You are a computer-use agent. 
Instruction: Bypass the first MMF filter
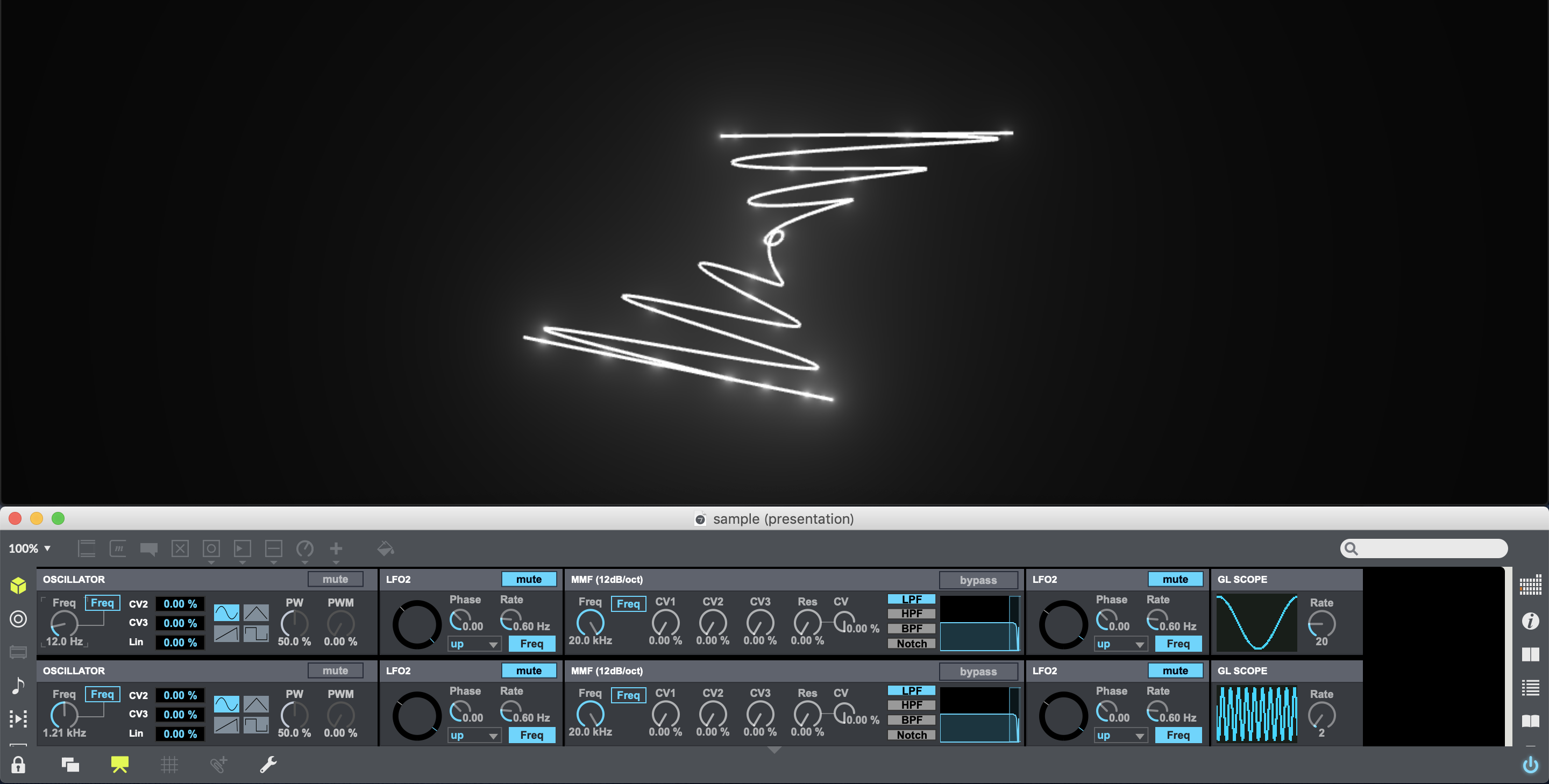pyautogui.click(x=978, y=580)
